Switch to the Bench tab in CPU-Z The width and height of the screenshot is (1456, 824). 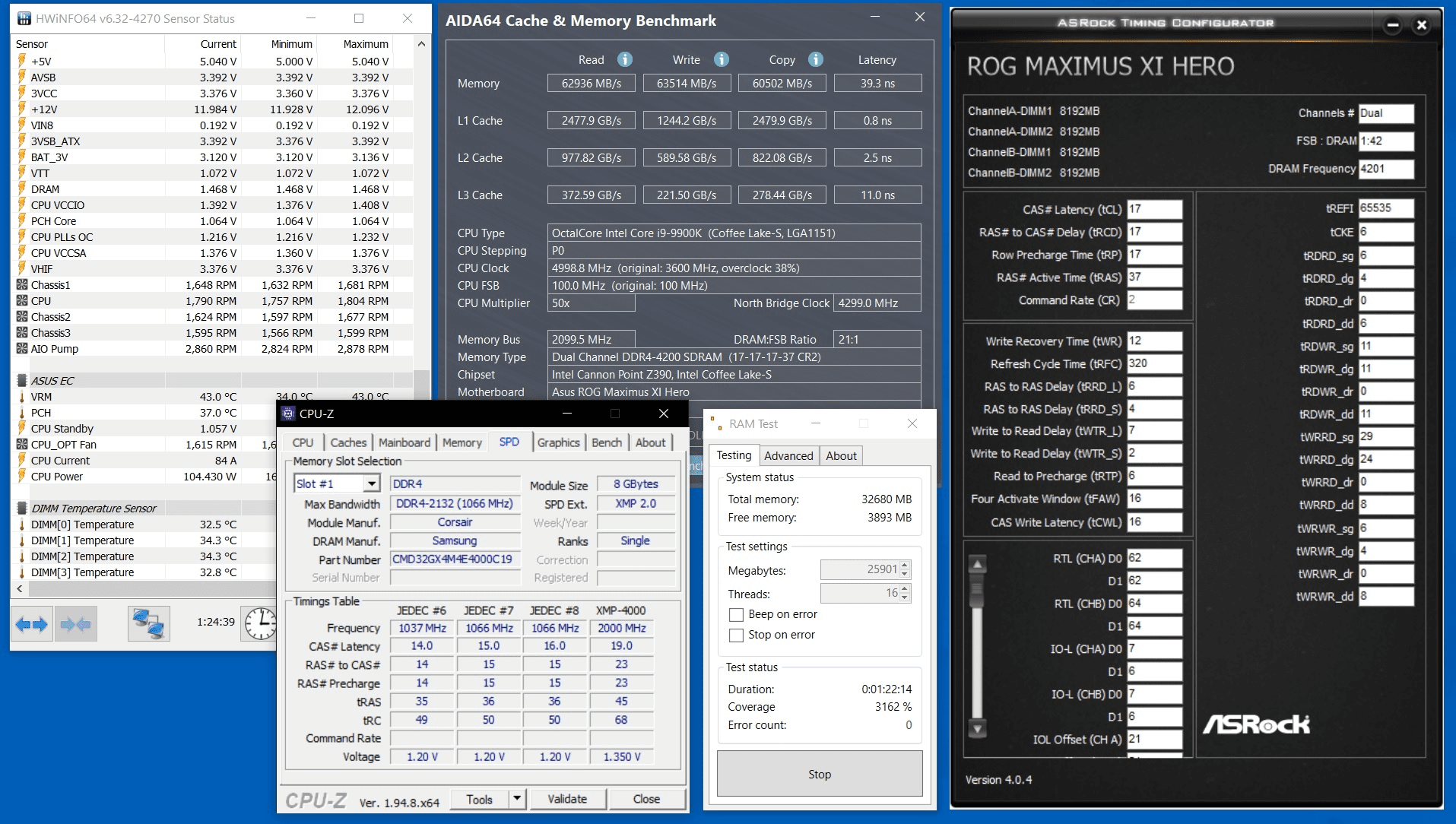click(x=606, y=442)
